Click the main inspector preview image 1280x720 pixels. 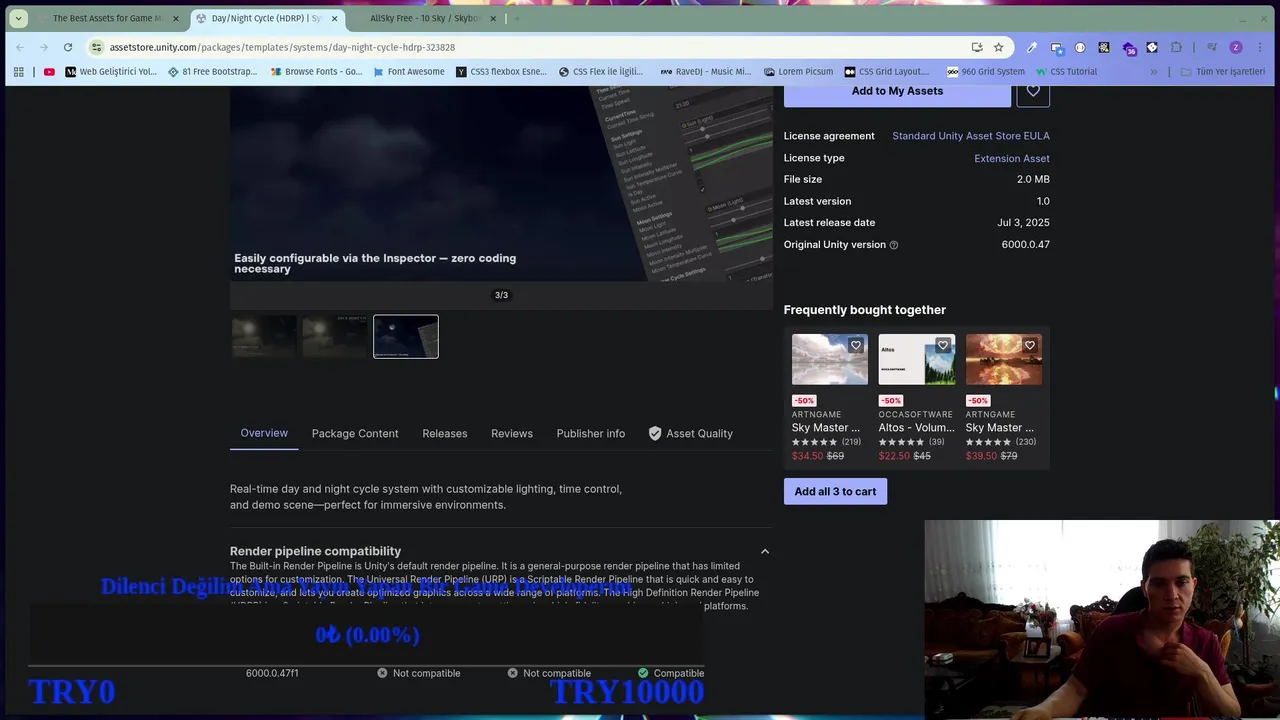click(x=501, y=183)
